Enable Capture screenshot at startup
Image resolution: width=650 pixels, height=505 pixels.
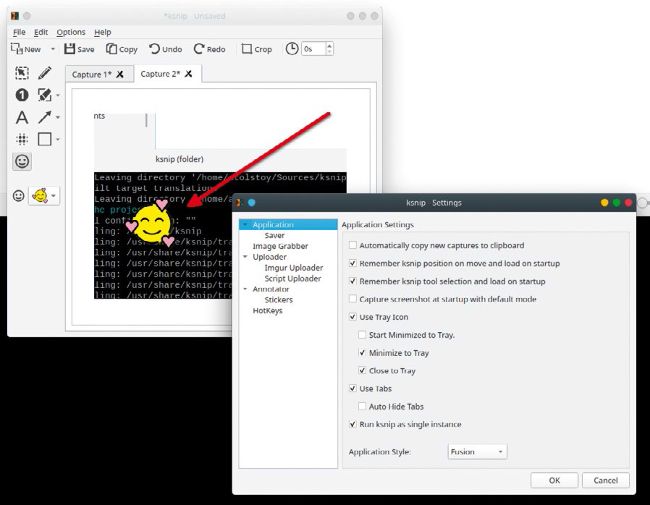tap(353, 299)
